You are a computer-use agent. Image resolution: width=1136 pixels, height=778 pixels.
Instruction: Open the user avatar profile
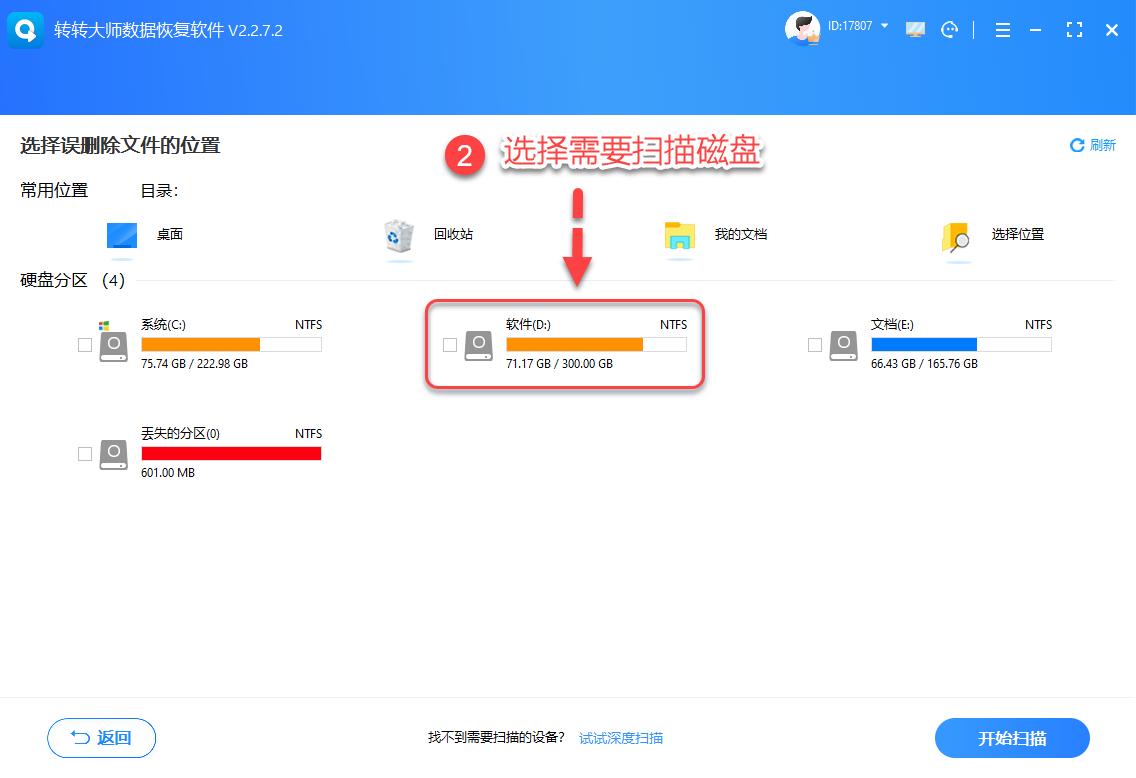(x=802, y=28)
